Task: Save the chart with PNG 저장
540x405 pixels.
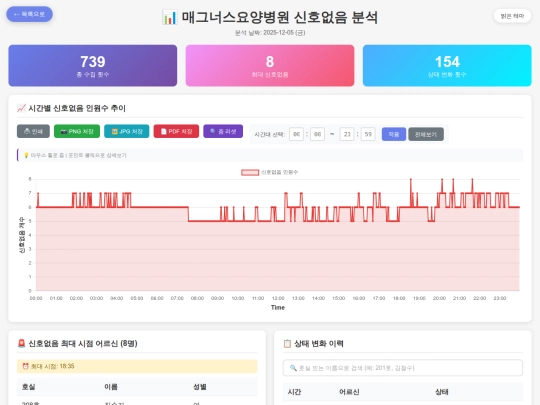Action: (77, 131)
